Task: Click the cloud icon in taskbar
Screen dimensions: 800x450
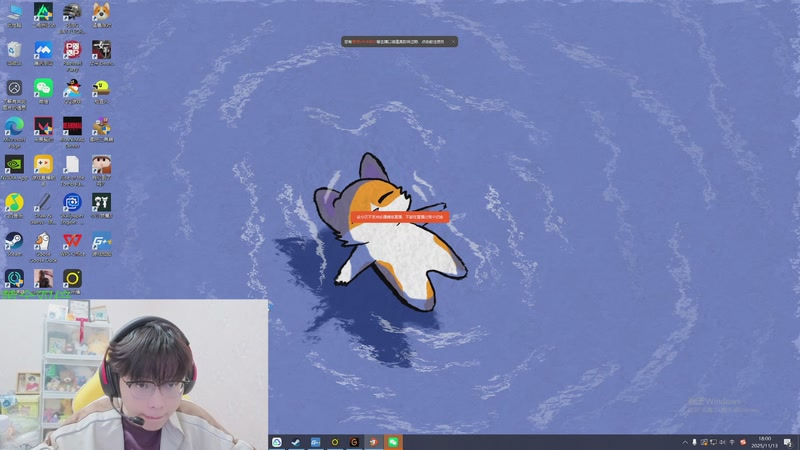Action: tap(277, 442)
